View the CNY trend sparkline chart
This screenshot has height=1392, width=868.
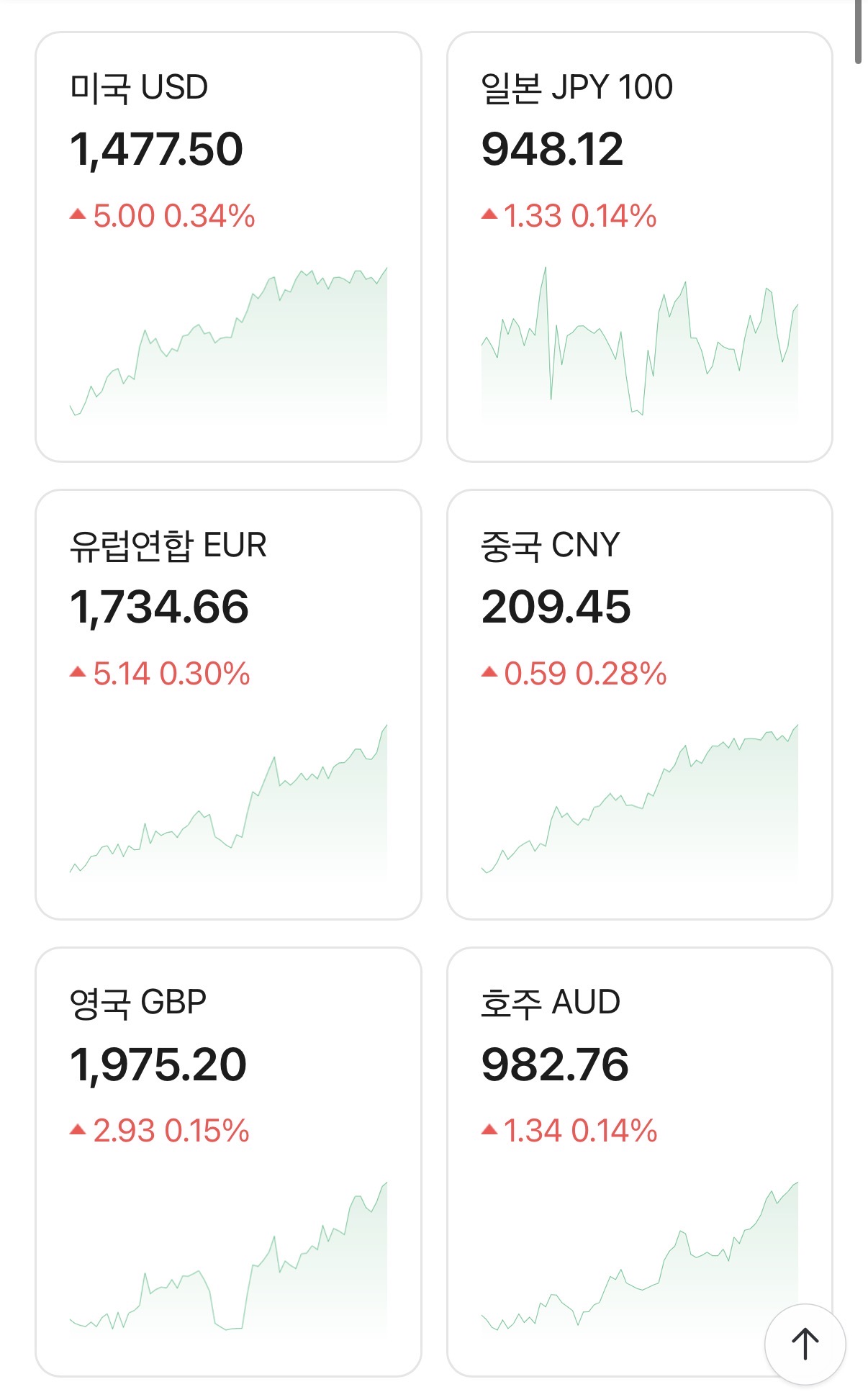tap(640, 800)
